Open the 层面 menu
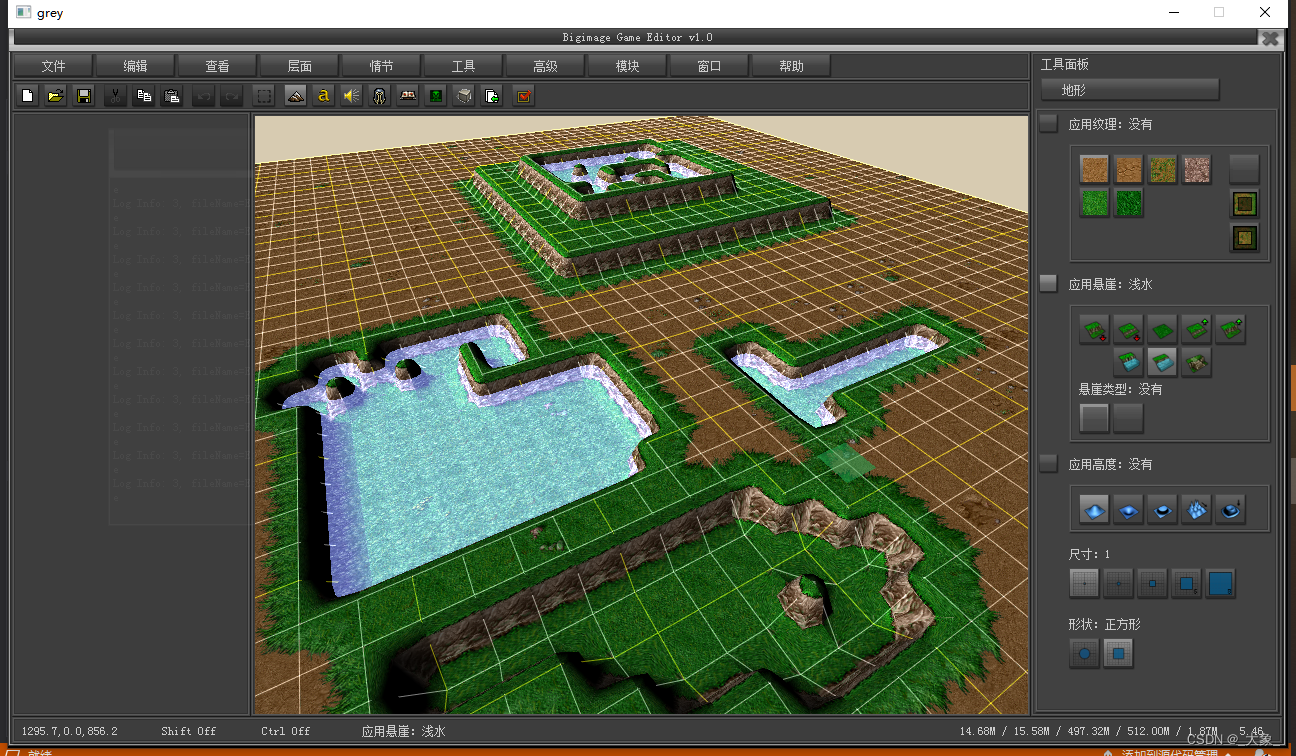This screenshot has height=756, width=1296. click(299, 66)
